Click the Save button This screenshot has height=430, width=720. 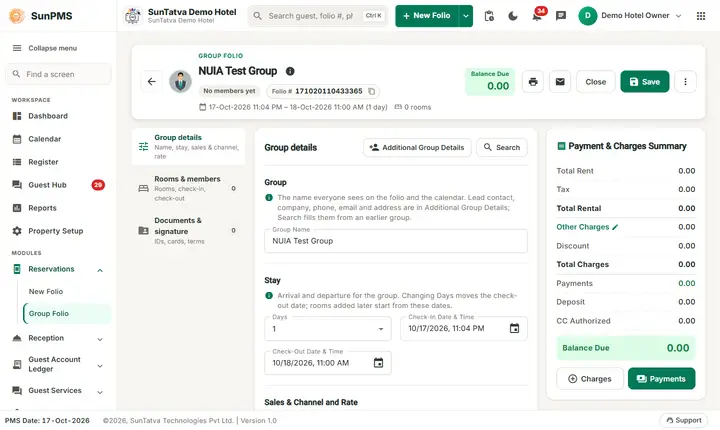tap(645, 82)
